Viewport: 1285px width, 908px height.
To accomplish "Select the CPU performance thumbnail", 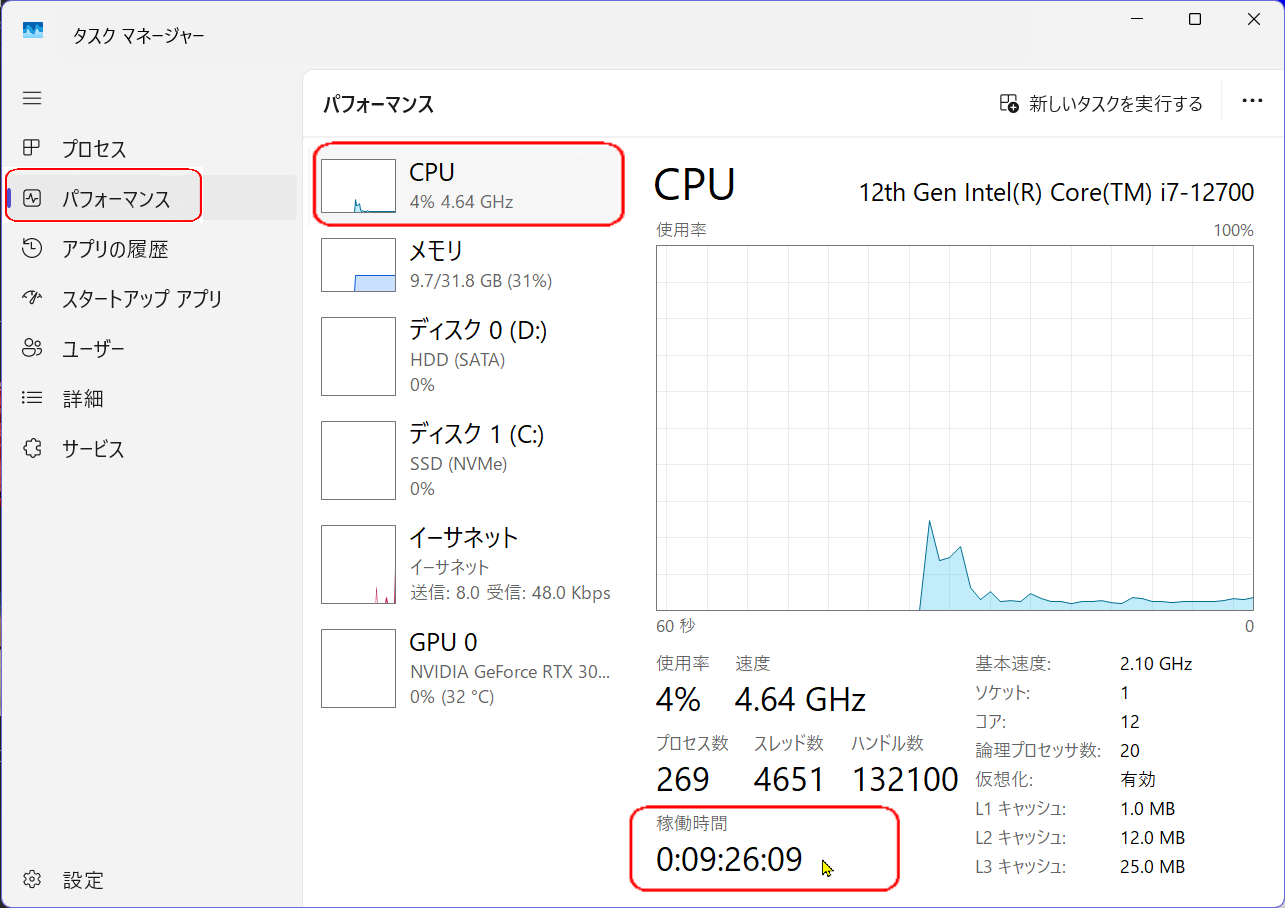I will tap(358, 186).
